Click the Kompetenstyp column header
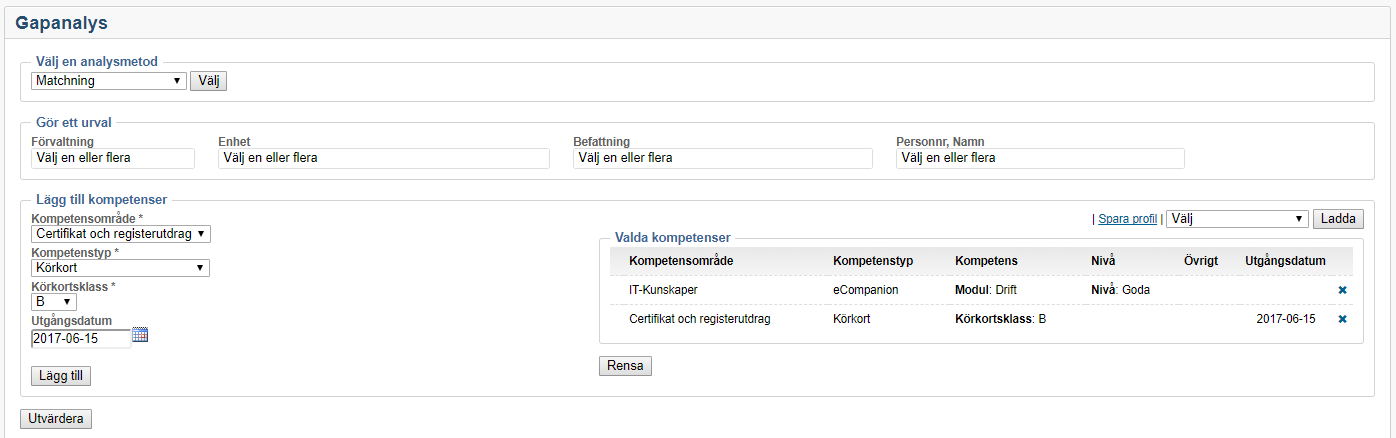This screenshot has width=1396, height=438. (x=871, y=261)
